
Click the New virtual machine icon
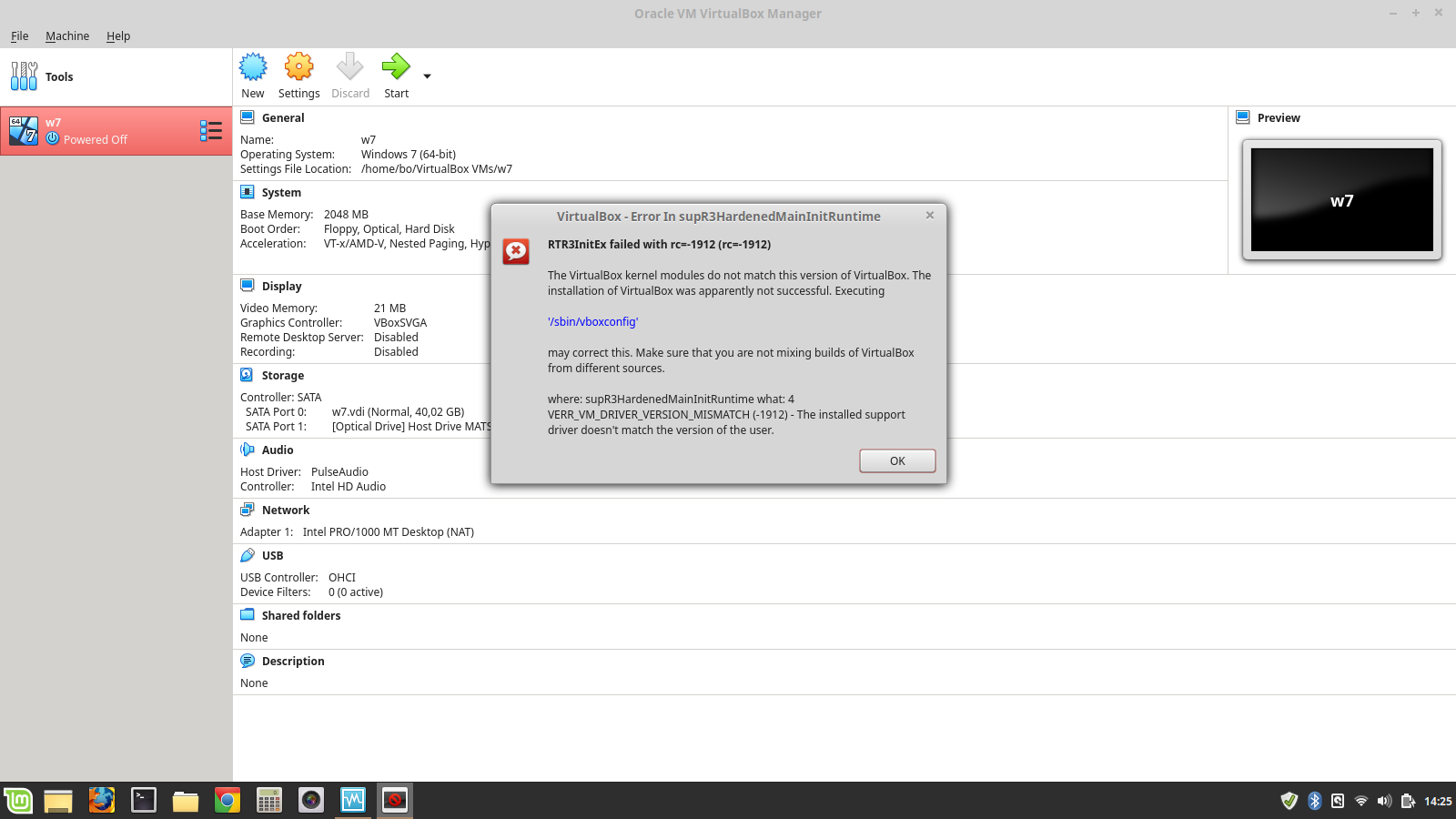pyautogui.click(x=253, y=67)
